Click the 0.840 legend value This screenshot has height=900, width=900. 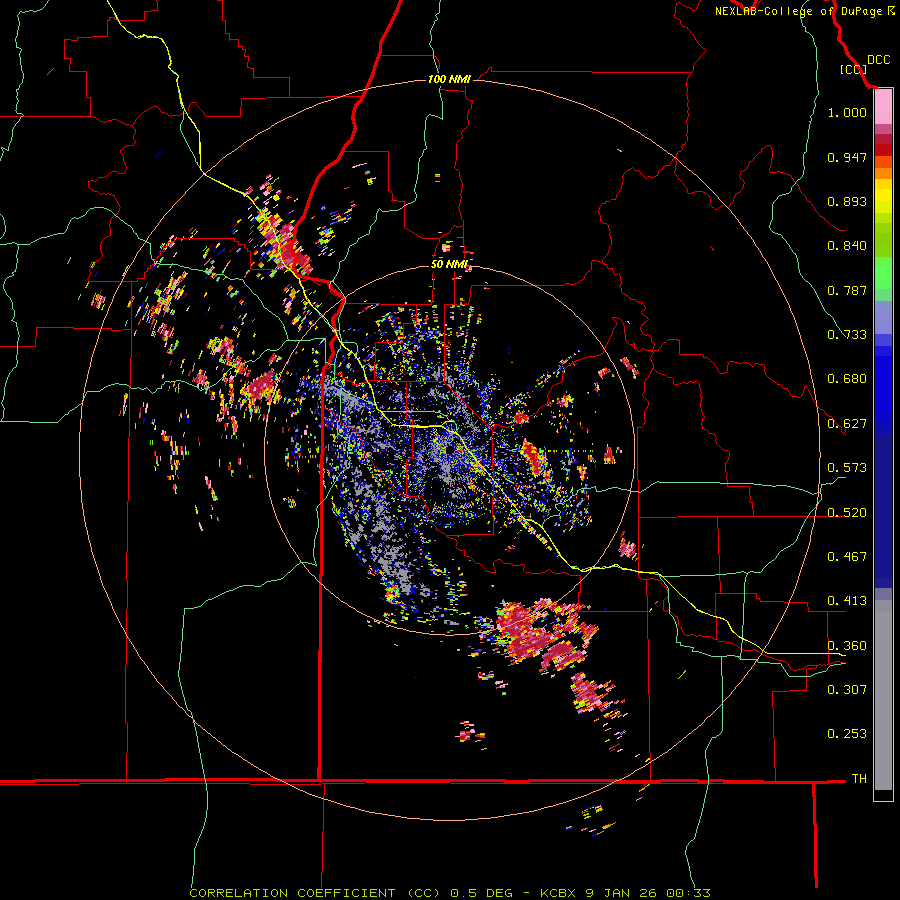click(847, 246)
